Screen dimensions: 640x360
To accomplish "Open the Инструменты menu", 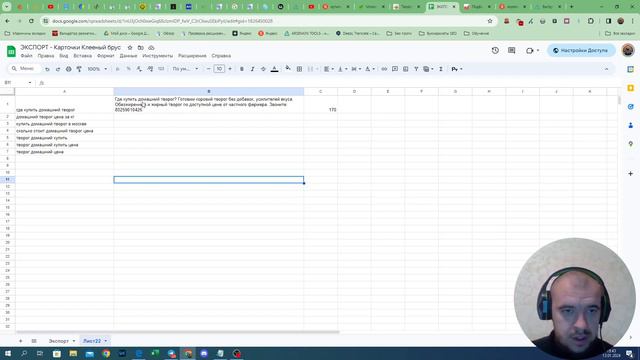I will (158, 56).
